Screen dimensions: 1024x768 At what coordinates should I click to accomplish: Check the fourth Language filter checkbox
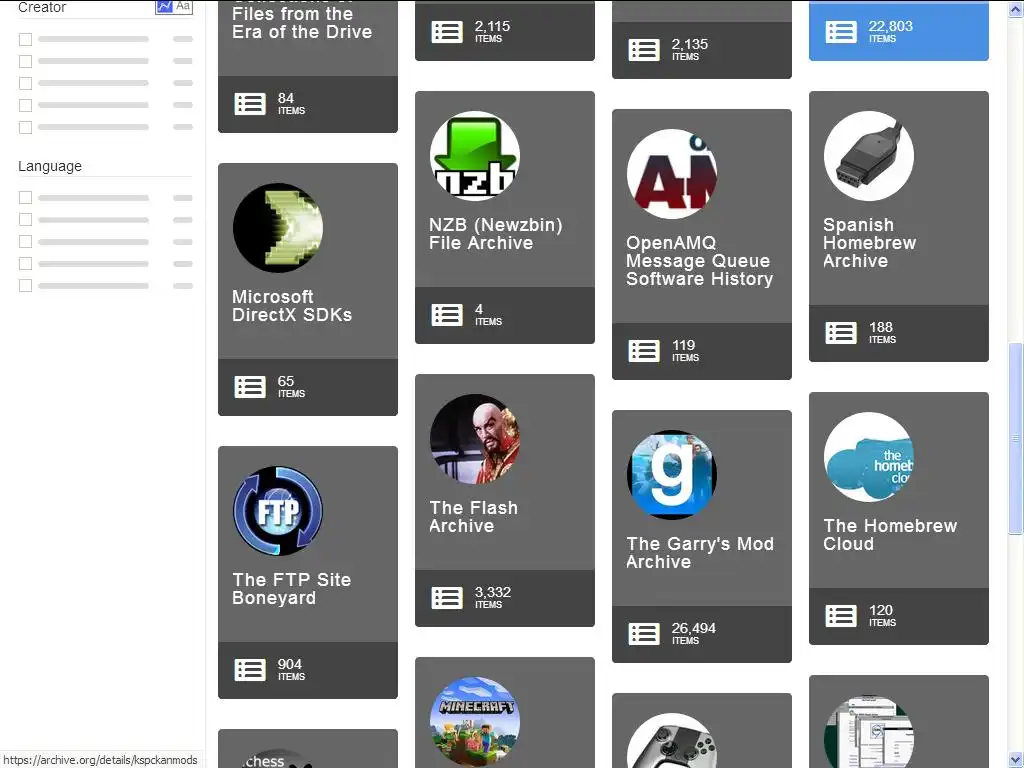pyautogui.click(x=25, y=263)
